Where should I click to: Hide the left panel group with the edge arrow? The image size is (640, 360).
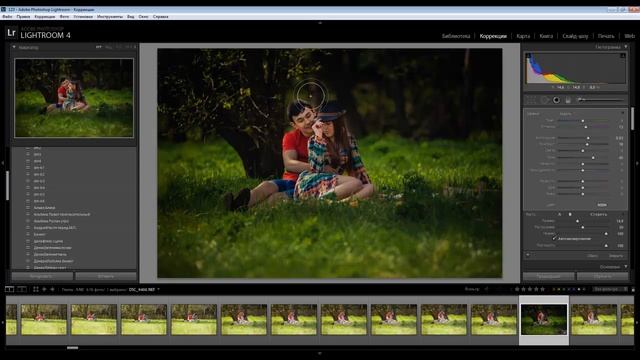[x=2, y=163]
